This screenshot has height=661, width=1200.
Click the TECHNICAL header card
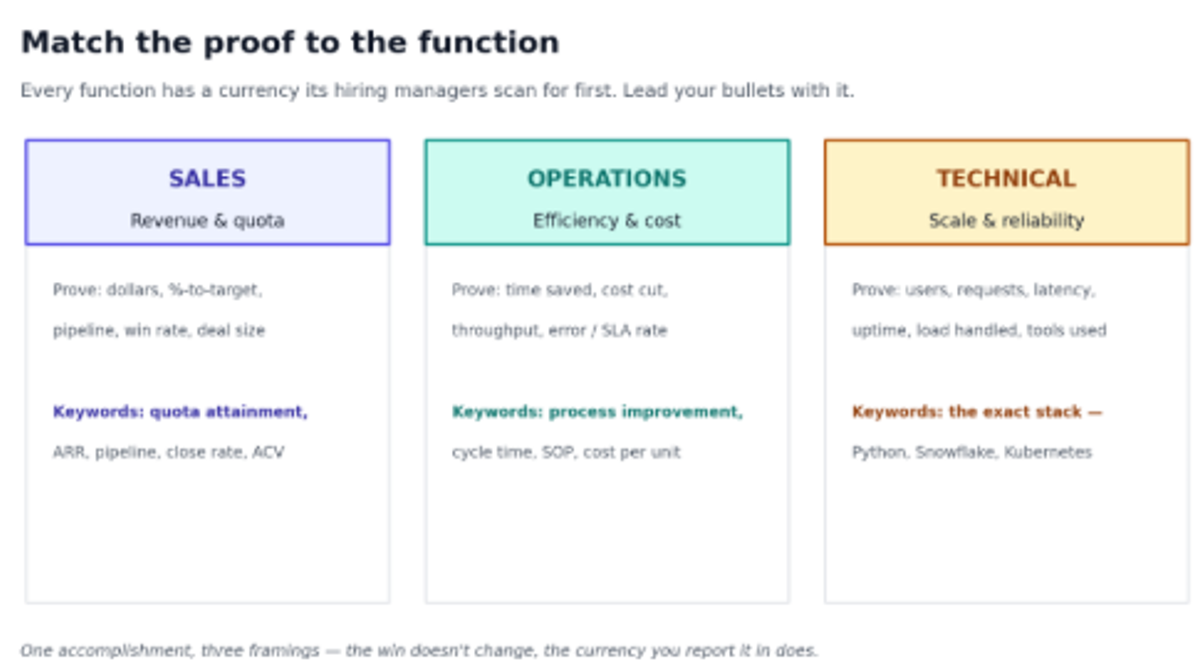point(1007,192)
